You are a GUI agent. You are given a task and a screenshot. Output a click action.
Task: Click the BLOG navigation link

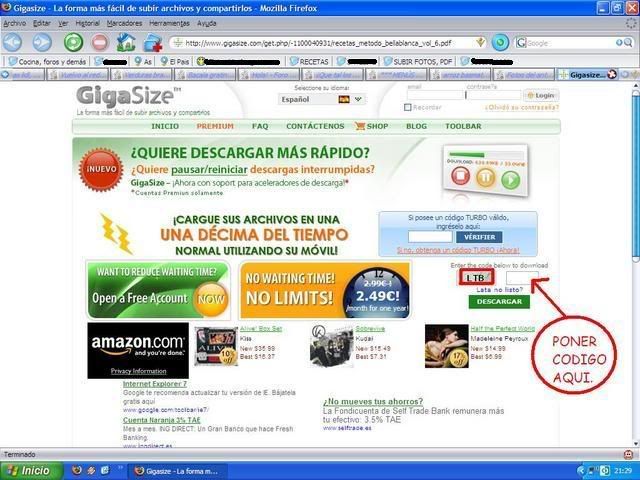click(416, 126)
